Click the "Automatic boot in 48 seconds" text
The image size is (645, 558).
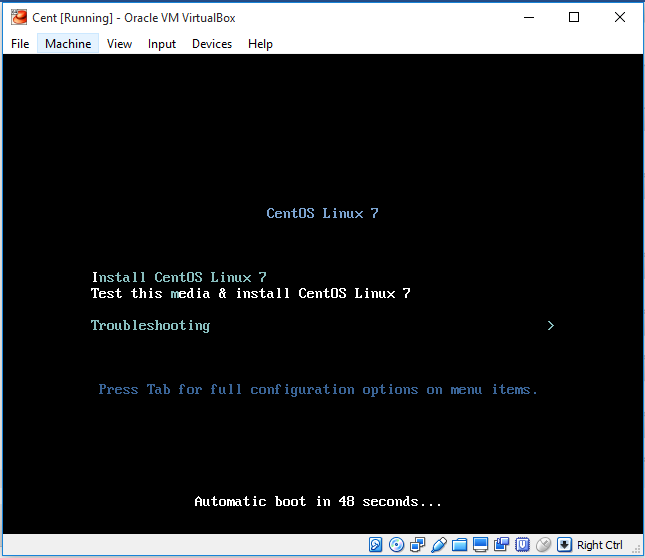click(x=318, y=501)
